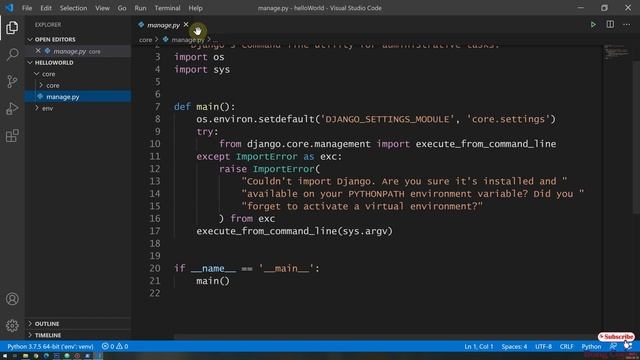Open the Source Control view
The height and width of the screenshot is (360, 640).
coord(12,81)
